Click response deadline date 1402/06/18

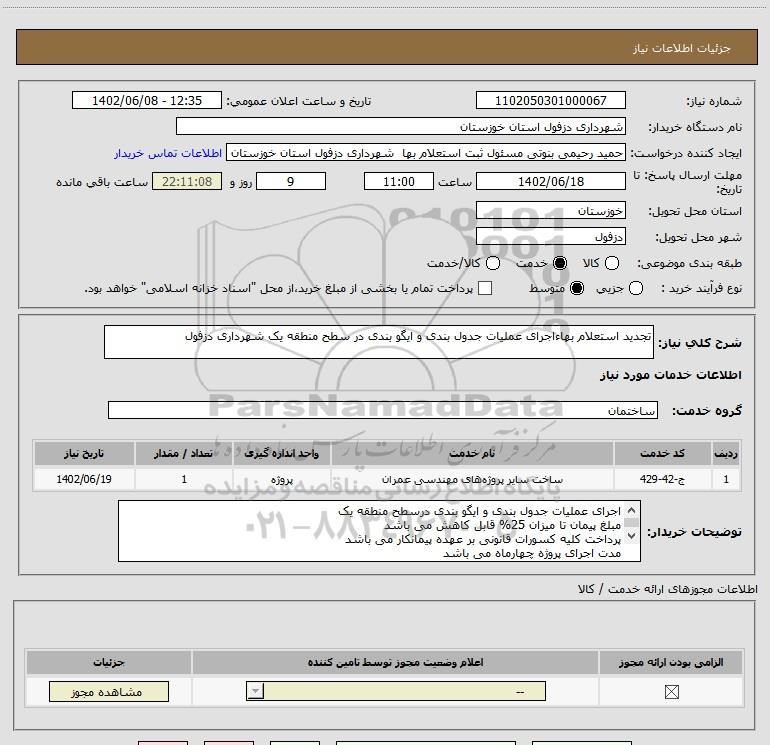coord(550,181)
